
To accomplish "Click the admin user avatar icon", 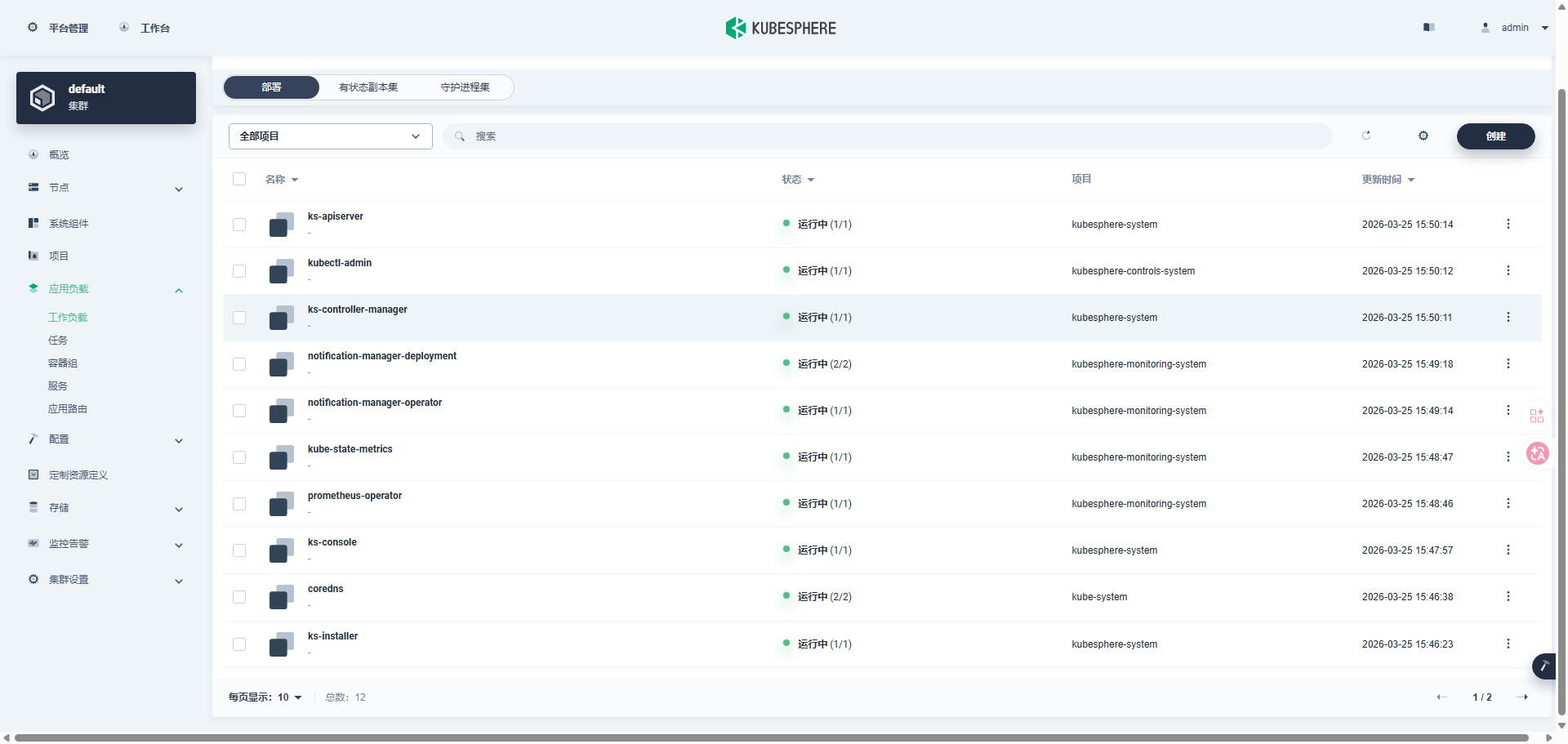I will tap(1486, 27).
